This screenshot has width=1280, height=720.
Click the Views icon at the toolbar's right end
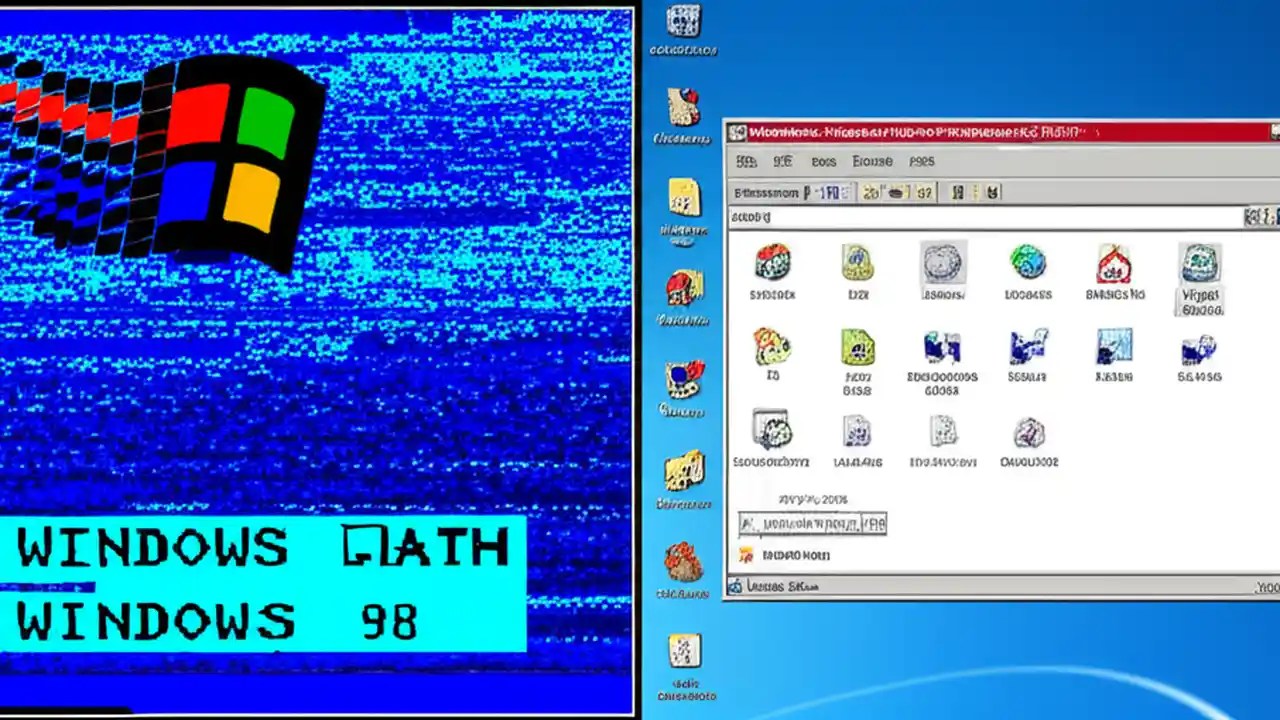tap(993, 192)
